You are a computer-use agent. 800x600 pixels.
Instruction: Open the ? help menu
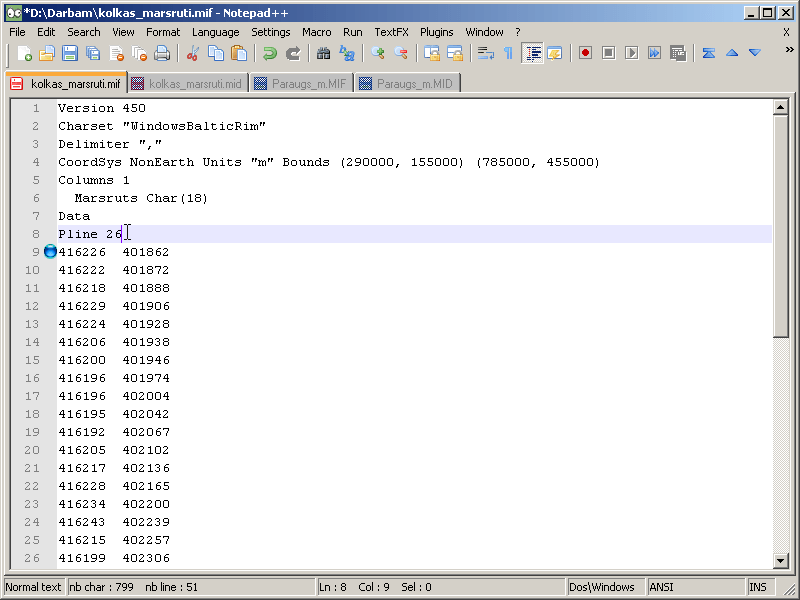518,32
